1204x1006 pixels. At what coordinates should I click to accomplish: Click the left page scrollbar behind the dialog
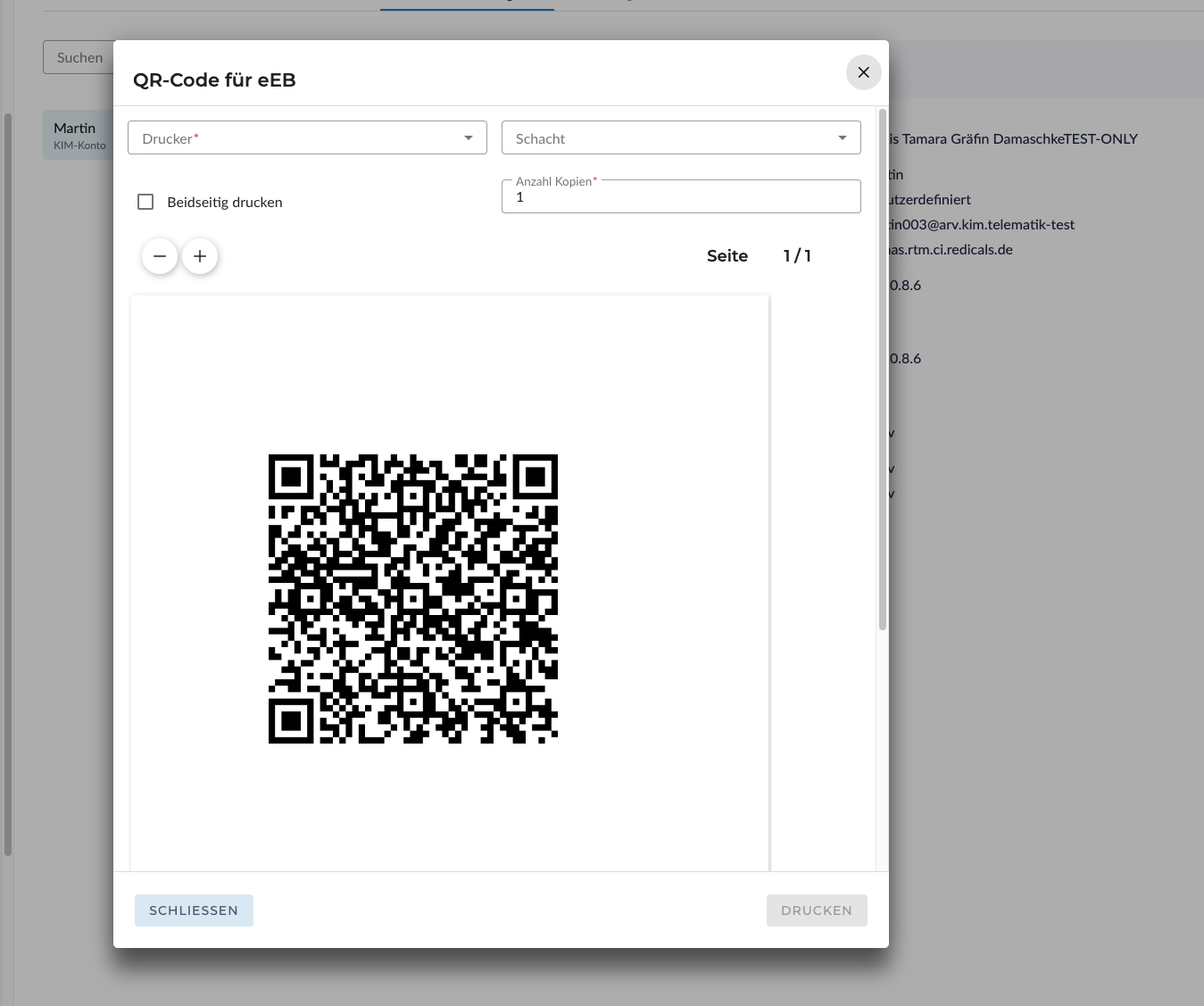8,482
